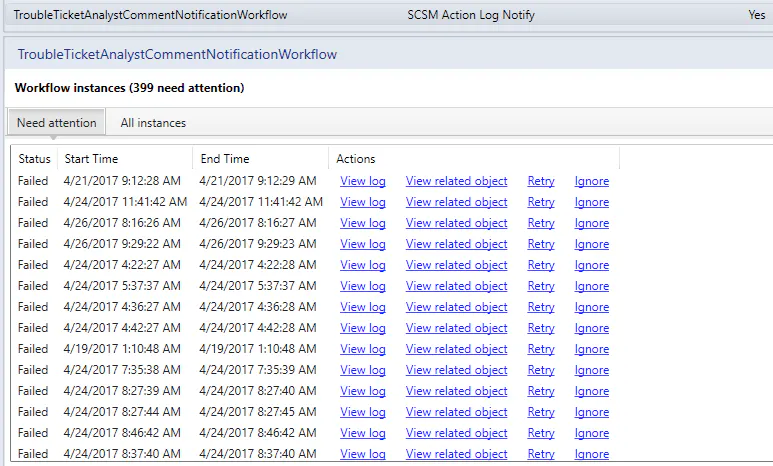Retry the 4/24/2017 7:35:38 AM instance
The width and height of the screenshot is (773, 466).
coord(541,370)
